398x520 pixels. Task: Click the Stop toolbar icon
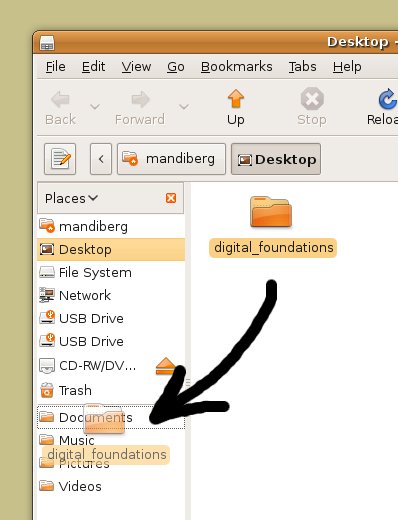[x=312, y=99]
